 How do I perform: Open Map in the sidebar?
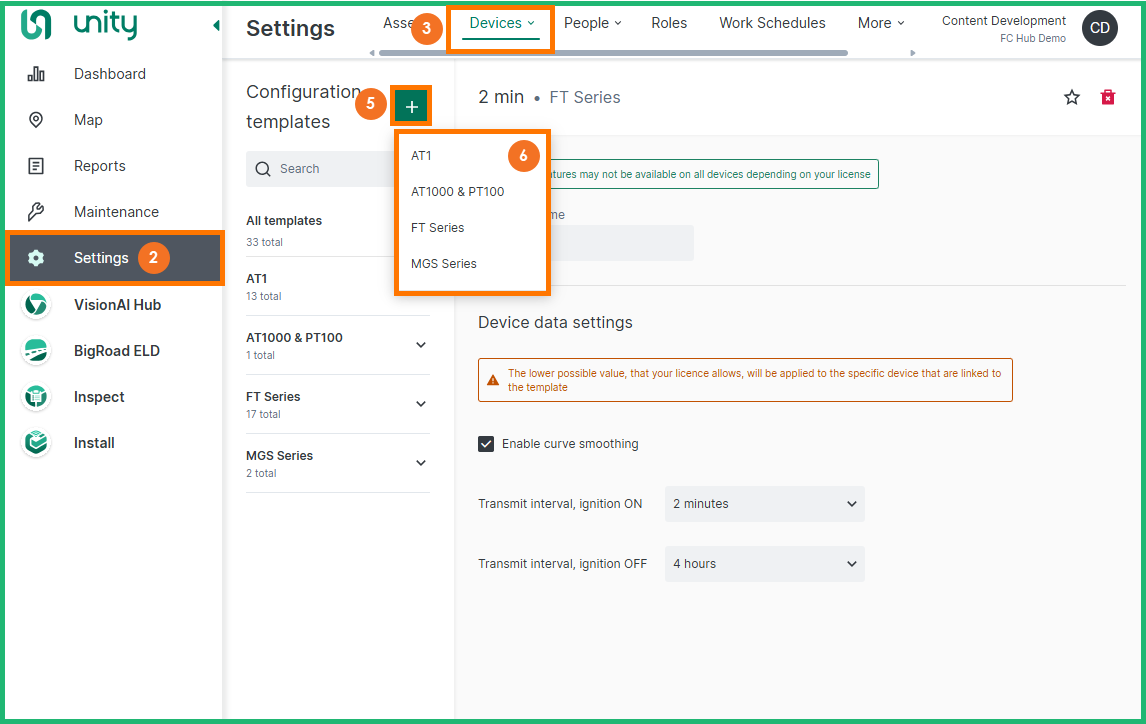click(88, 120)
